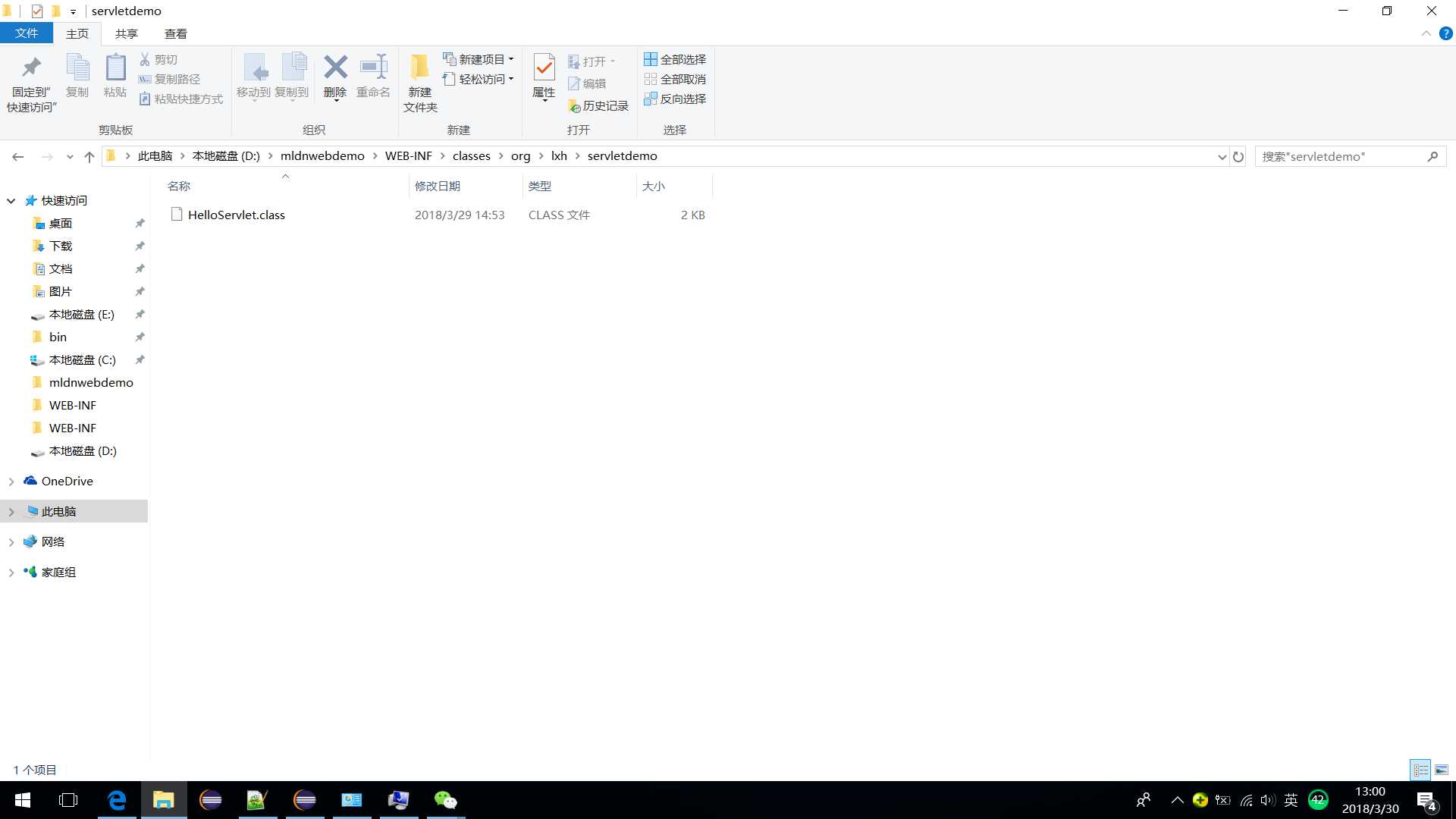1456x819 pixels.
Task: Open the Action Center notifications
Action: click(x=1427, y=801)
